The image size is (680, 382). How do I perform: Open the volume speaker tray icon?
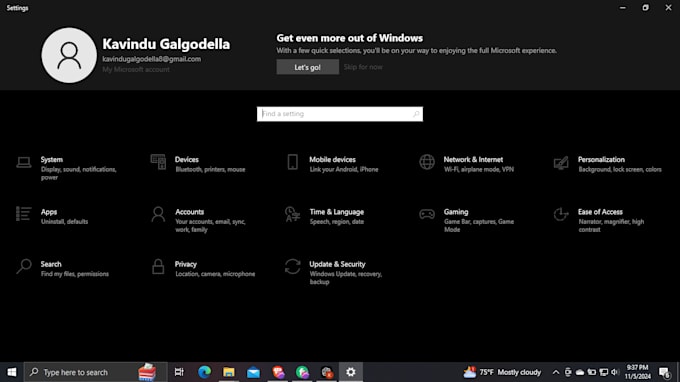(x=615, y=372)
